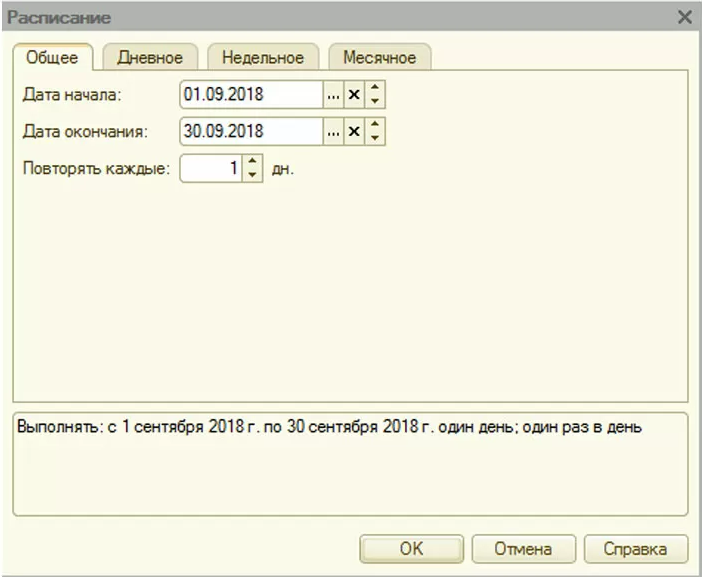Decrement the Повторять каждые day count
Viewport: 702px width, 579px height.
click(x=253, y=175)
